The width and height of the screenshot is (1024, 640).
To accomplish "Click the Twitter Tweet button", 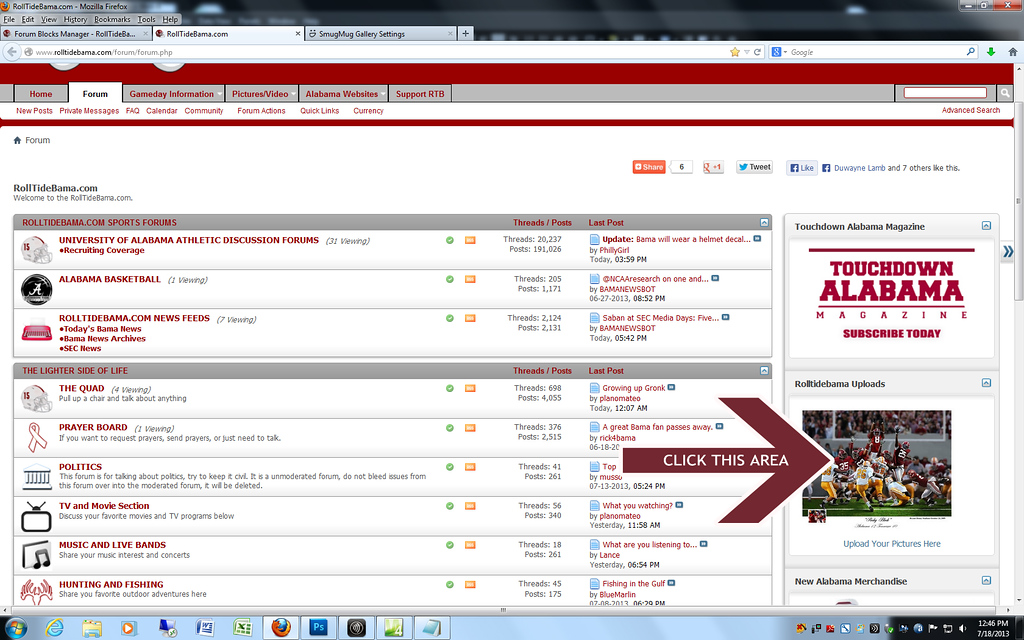I will coord(755,167).
